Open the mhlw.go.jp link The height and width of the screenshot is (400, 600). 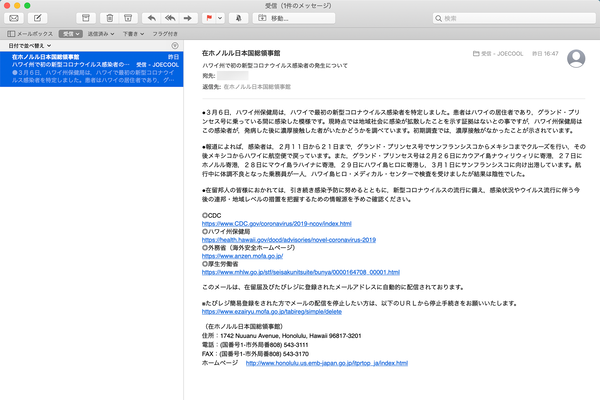[x=301, y=272]
